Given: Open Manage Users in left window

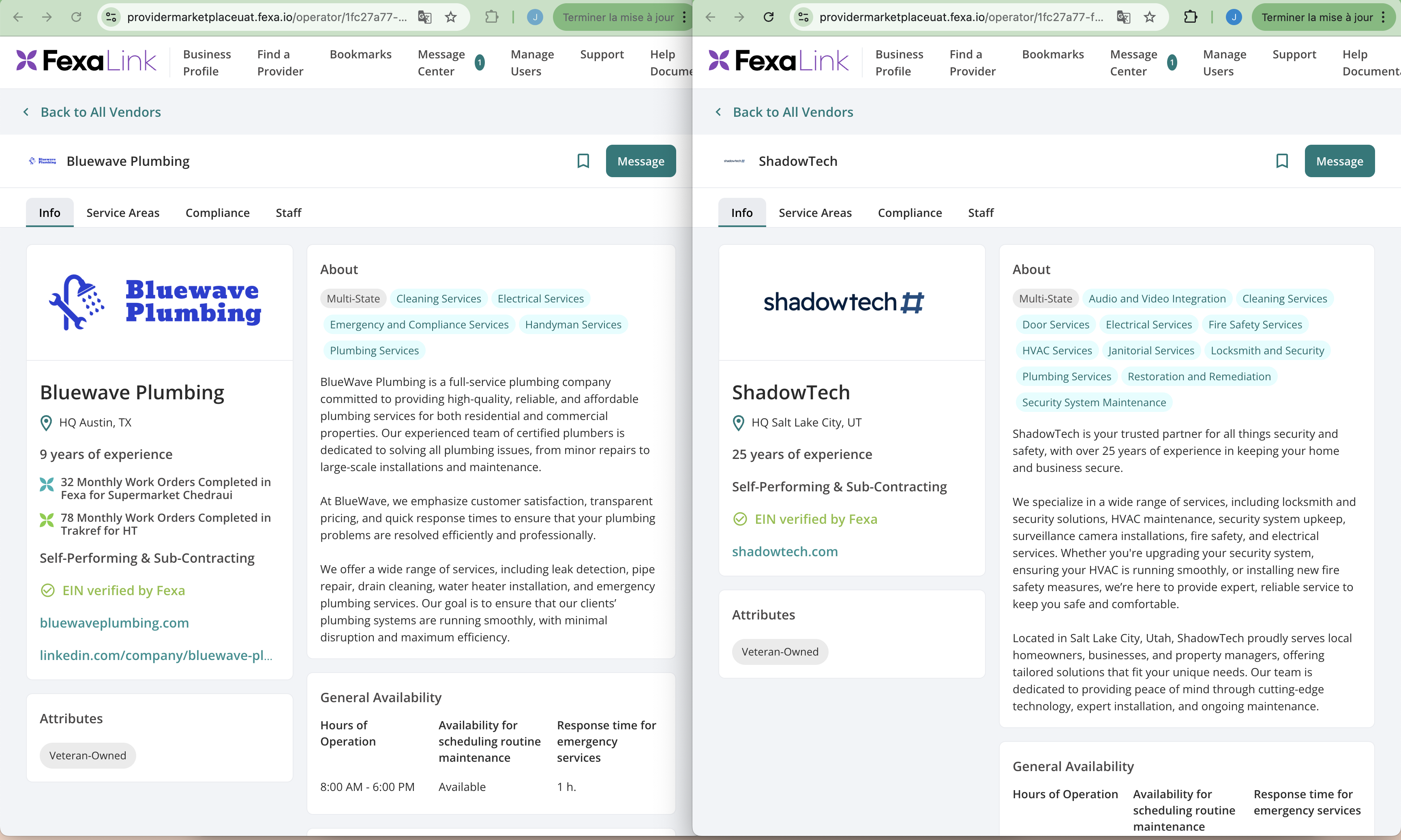Looking at the screenshot, I should click(532, 62).
